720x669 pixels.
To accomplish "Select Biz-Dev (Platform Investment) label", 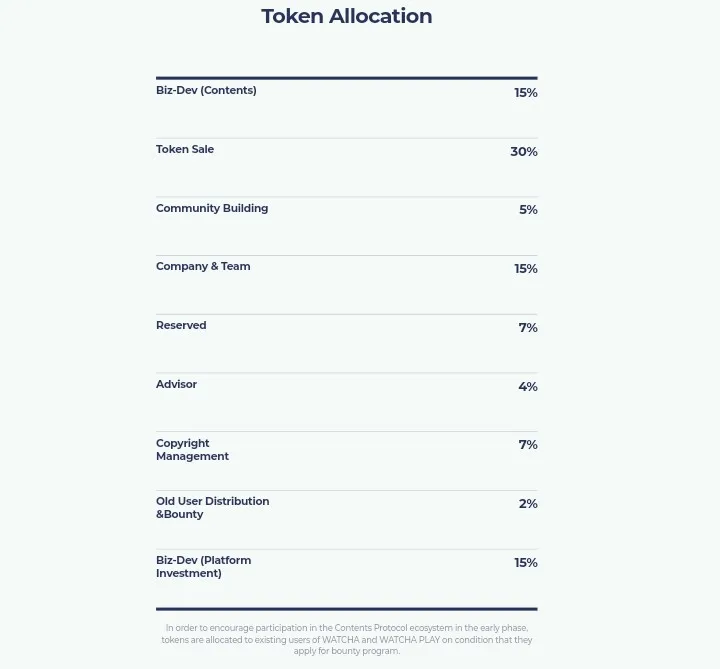I will pos(203,567).
